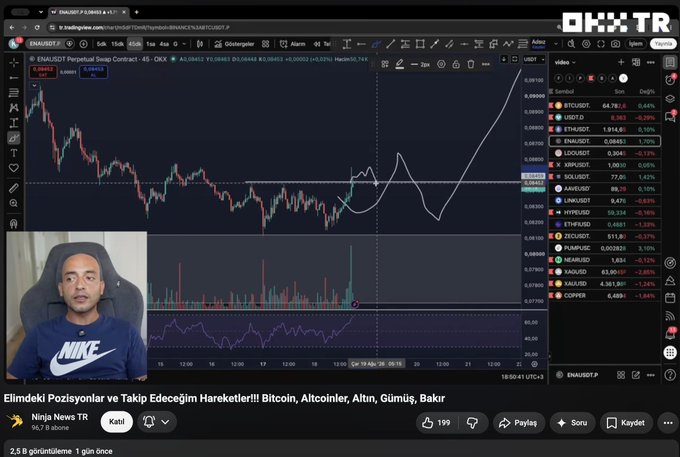Open the USDT currency dropdown on price axis
The height and width of the screenshot is (457, 680).
pos(534,59)
